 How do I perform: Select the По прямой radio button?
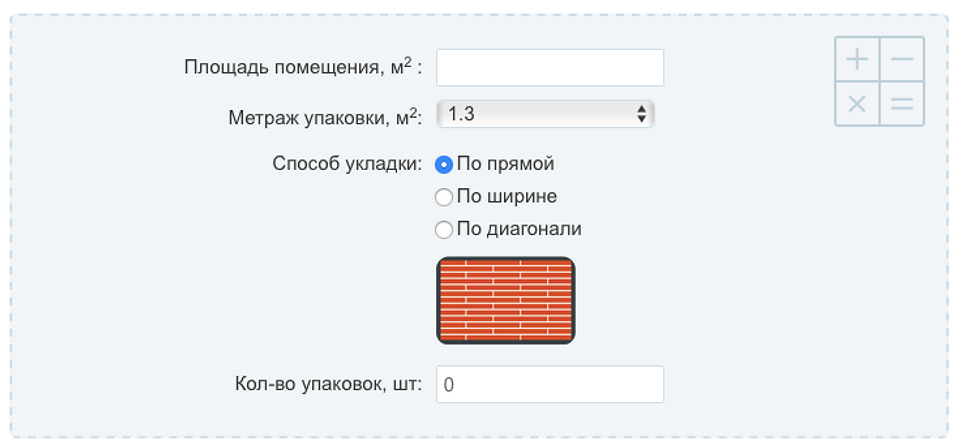pyautogui.click(x=444, y=165)
